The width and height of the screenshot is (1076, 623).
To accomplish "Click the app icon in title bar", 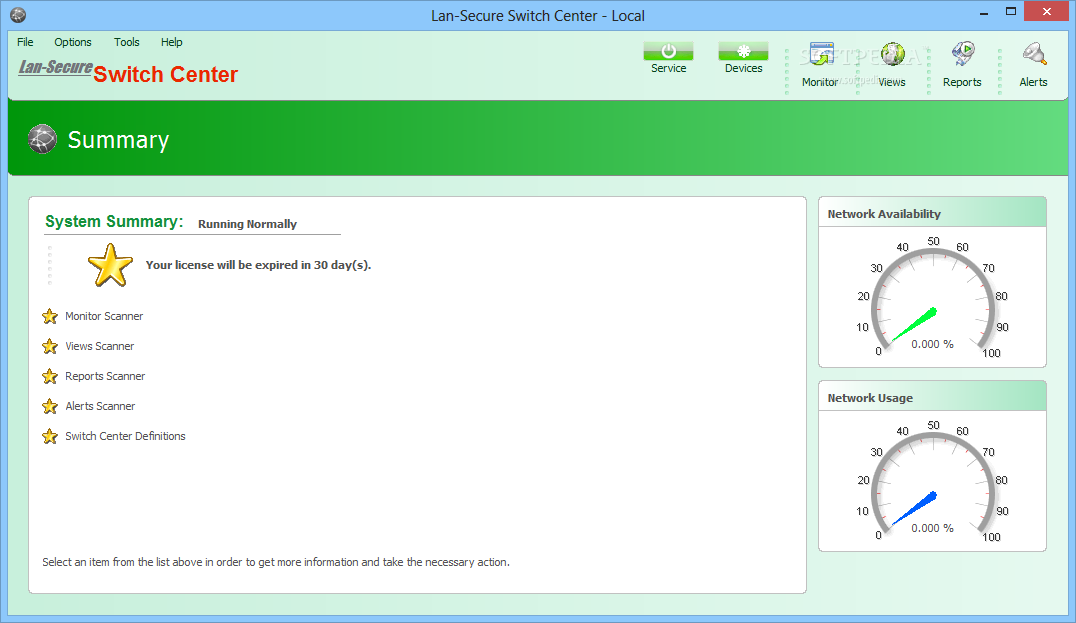I will [19, 14].
